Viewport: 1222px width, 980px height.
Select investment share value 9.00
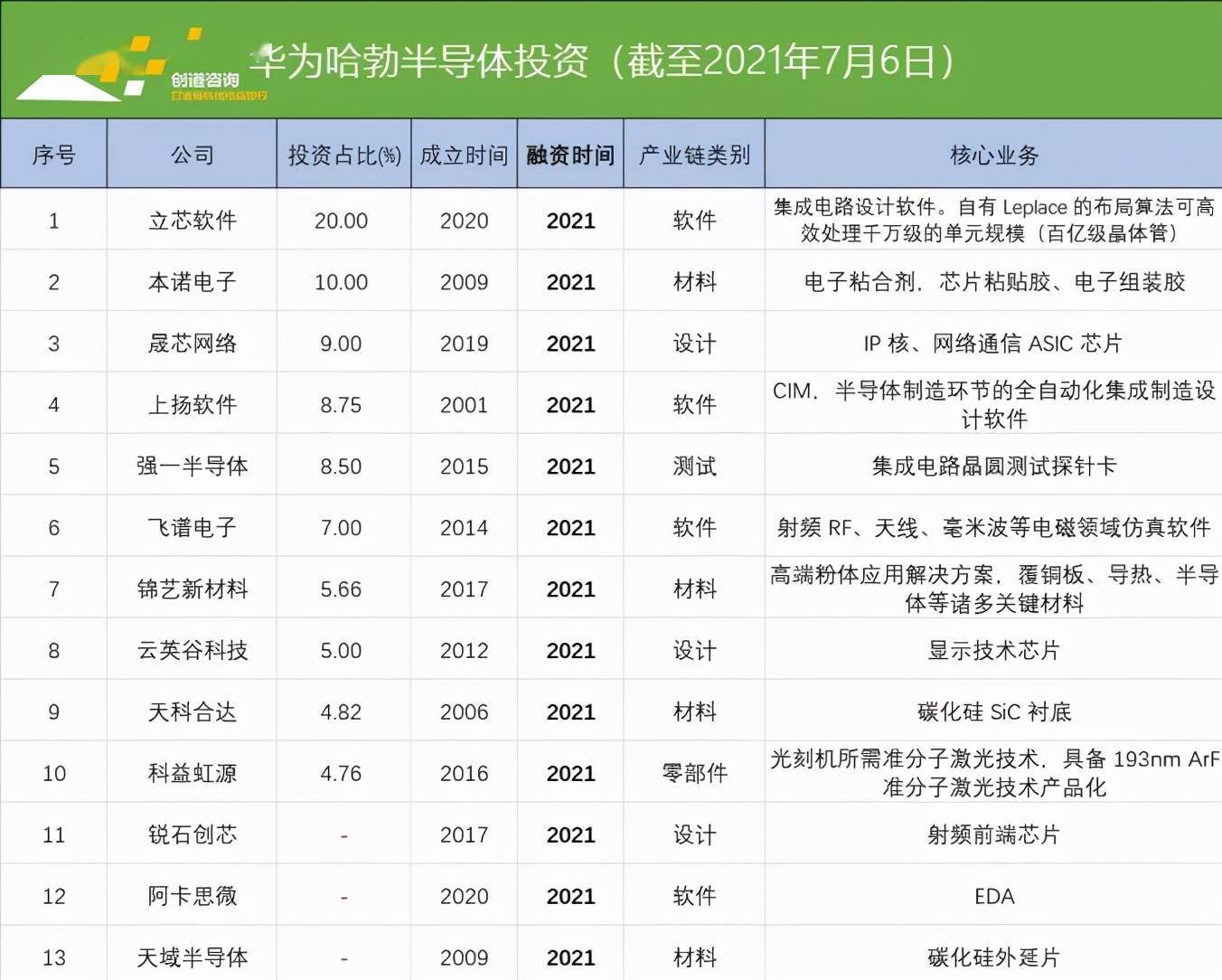point(341,344)
